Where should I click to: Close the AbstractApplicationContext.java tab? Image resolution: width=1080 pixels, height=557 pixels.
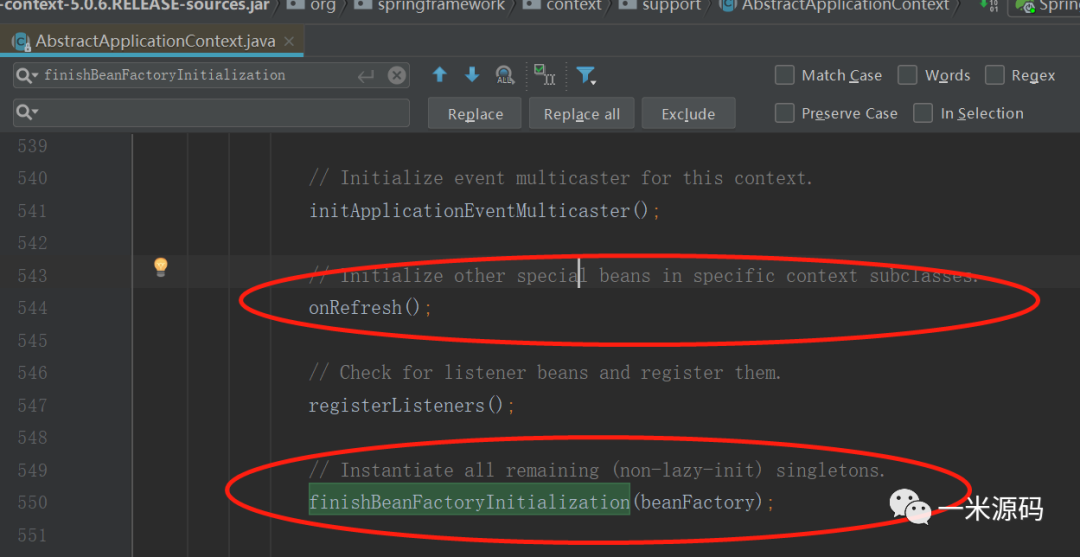(x=289, y=42)
